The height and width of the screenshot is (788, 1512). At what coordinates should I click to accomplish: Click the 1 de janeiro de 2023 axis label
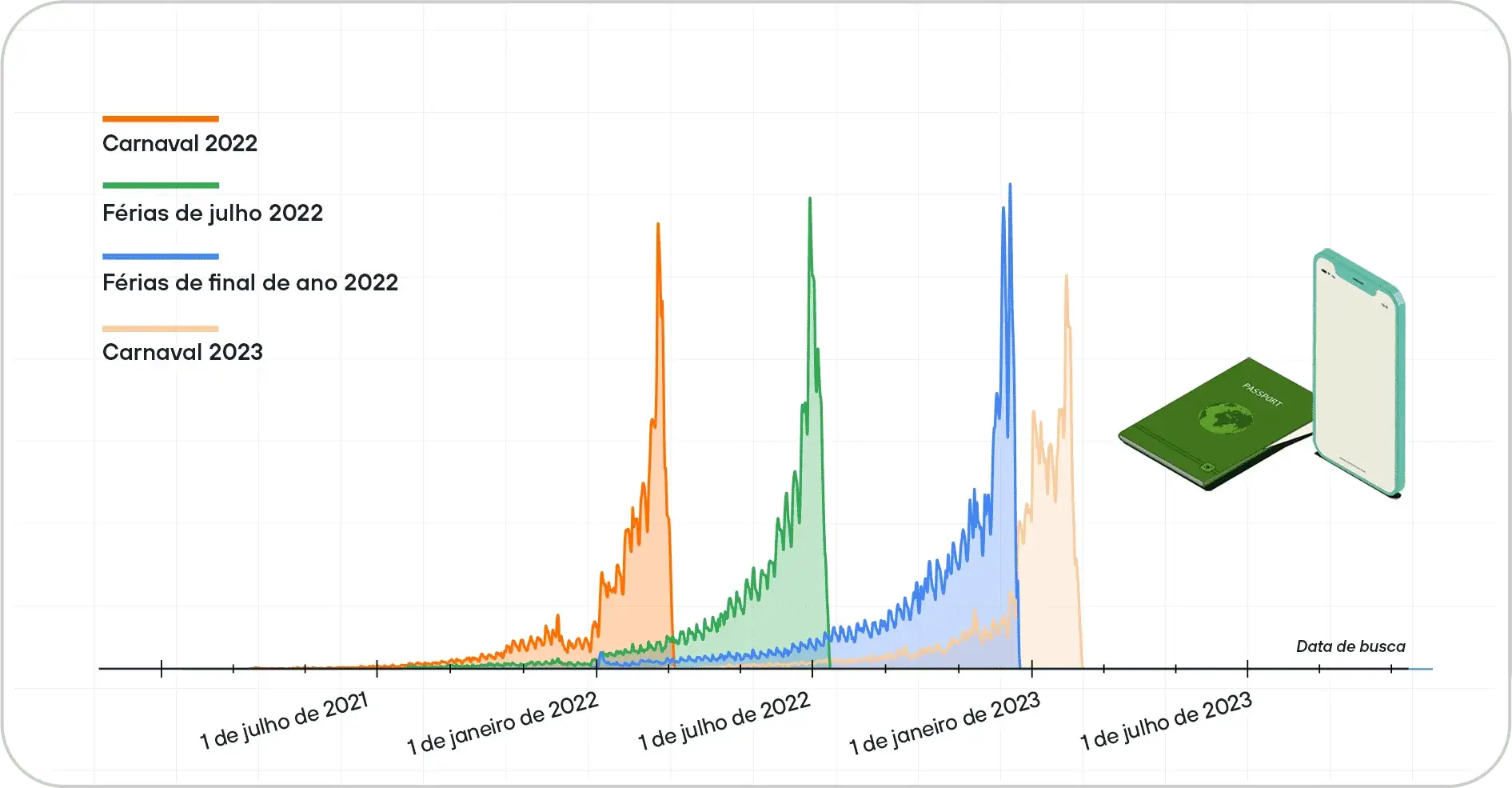point(944,723)
